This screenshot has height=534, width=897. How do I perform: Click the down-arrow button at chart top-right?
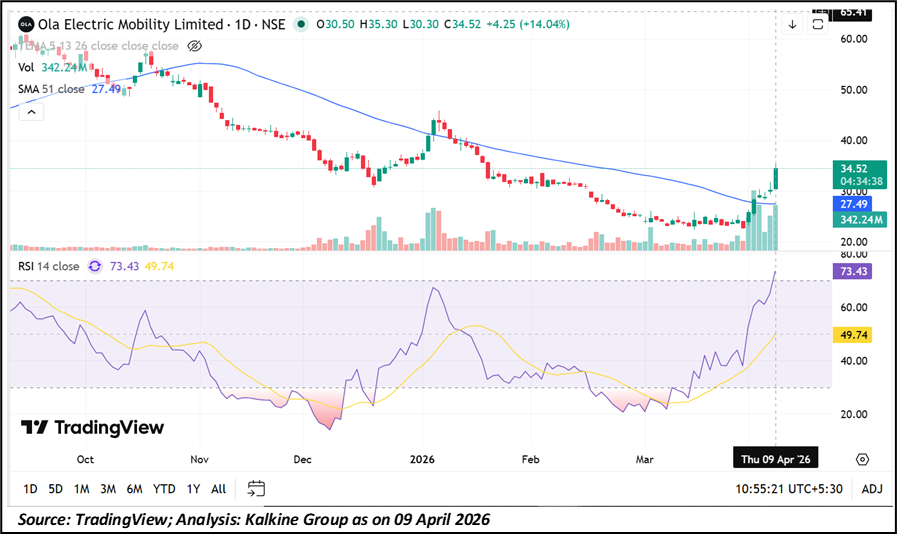click(792, 24)
